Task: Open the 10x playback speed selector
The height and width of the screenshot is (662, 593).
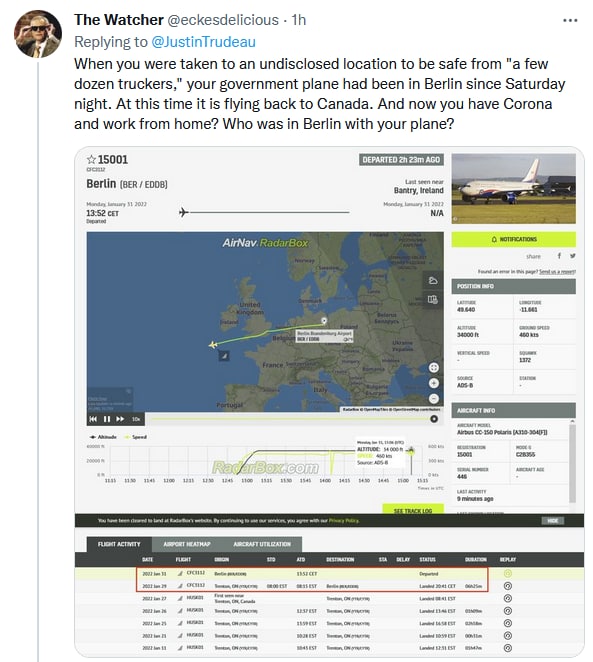Action: [136, 419]
